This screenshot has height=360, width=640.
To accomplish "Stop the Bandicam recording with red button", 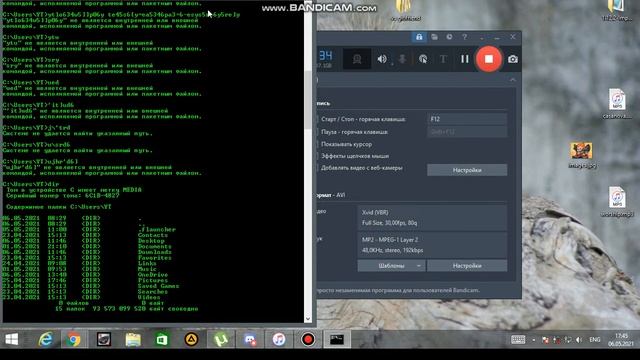I will [489, 59].
